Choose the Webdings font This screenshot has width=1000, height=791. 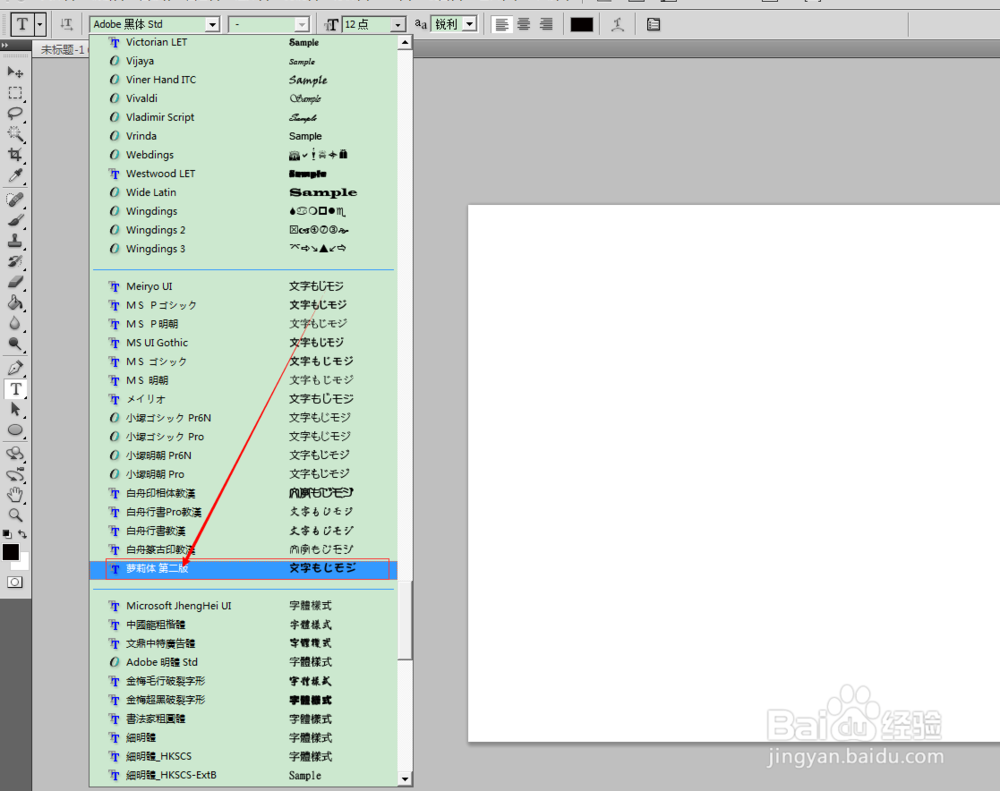click(244, 155)
